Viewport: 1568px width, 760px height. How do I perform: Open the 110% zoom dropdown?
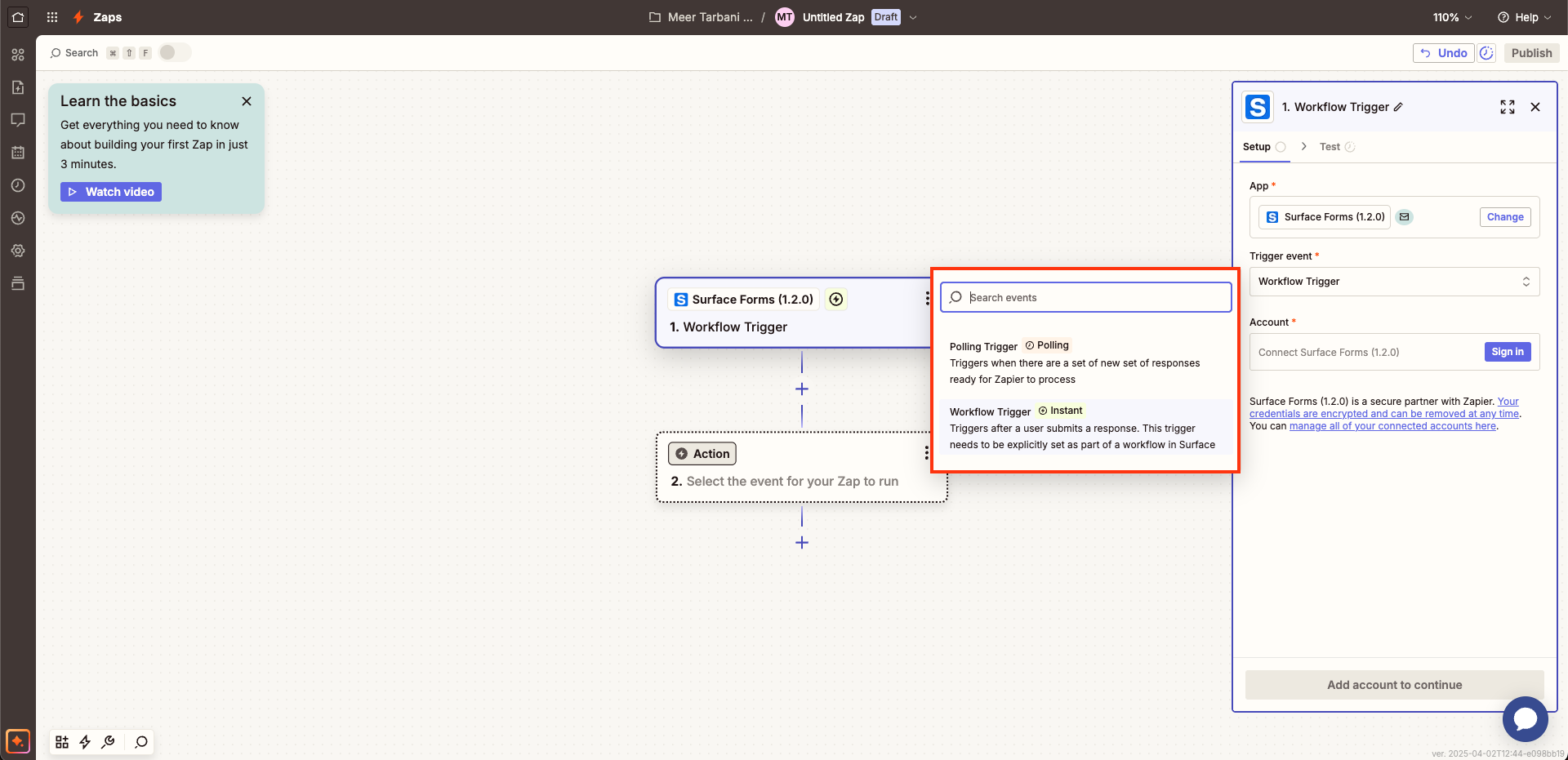(x=1452, y=17)
